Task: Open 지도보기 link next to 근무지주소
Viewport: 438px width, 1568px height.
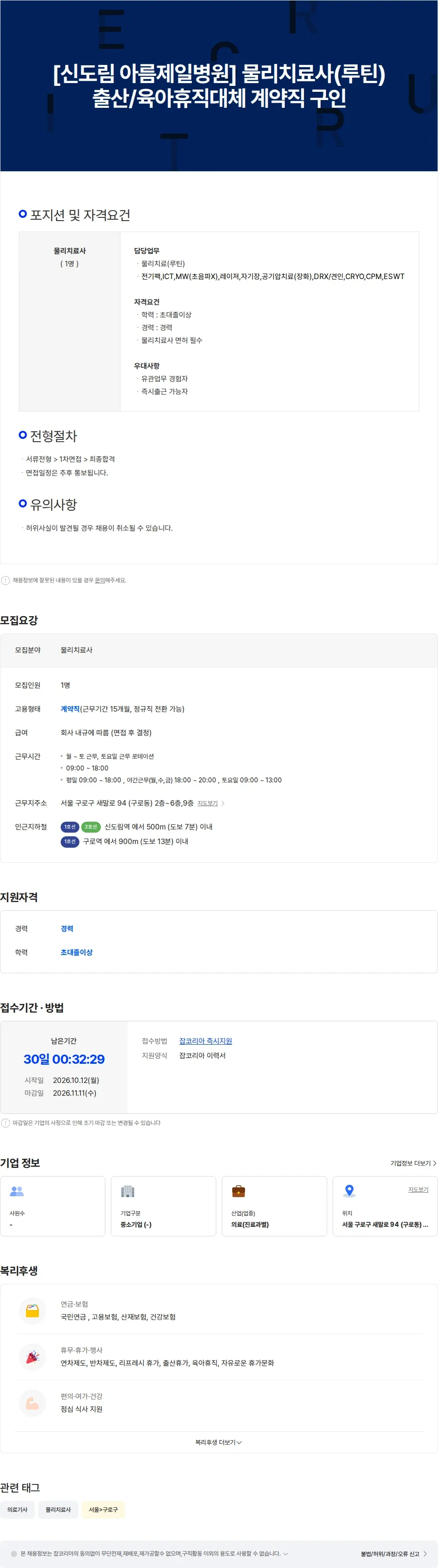Action: 208,803
